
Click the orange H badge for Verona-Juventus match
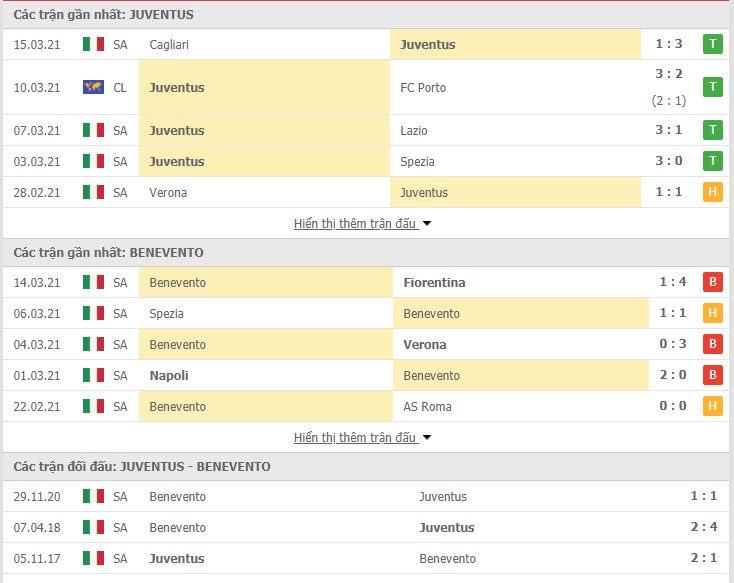(x=712, y=192)
